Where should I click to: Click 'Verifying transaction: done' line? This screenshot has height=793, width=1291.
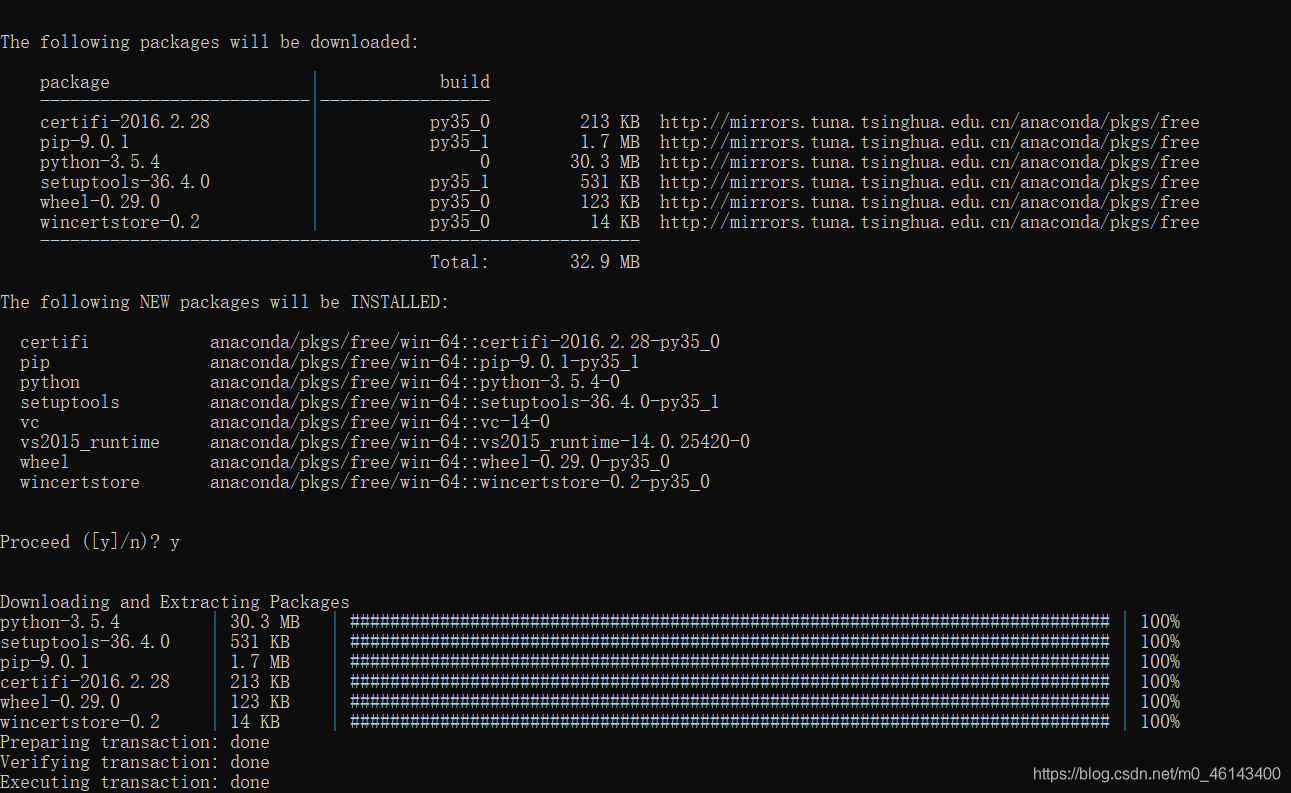135,762
